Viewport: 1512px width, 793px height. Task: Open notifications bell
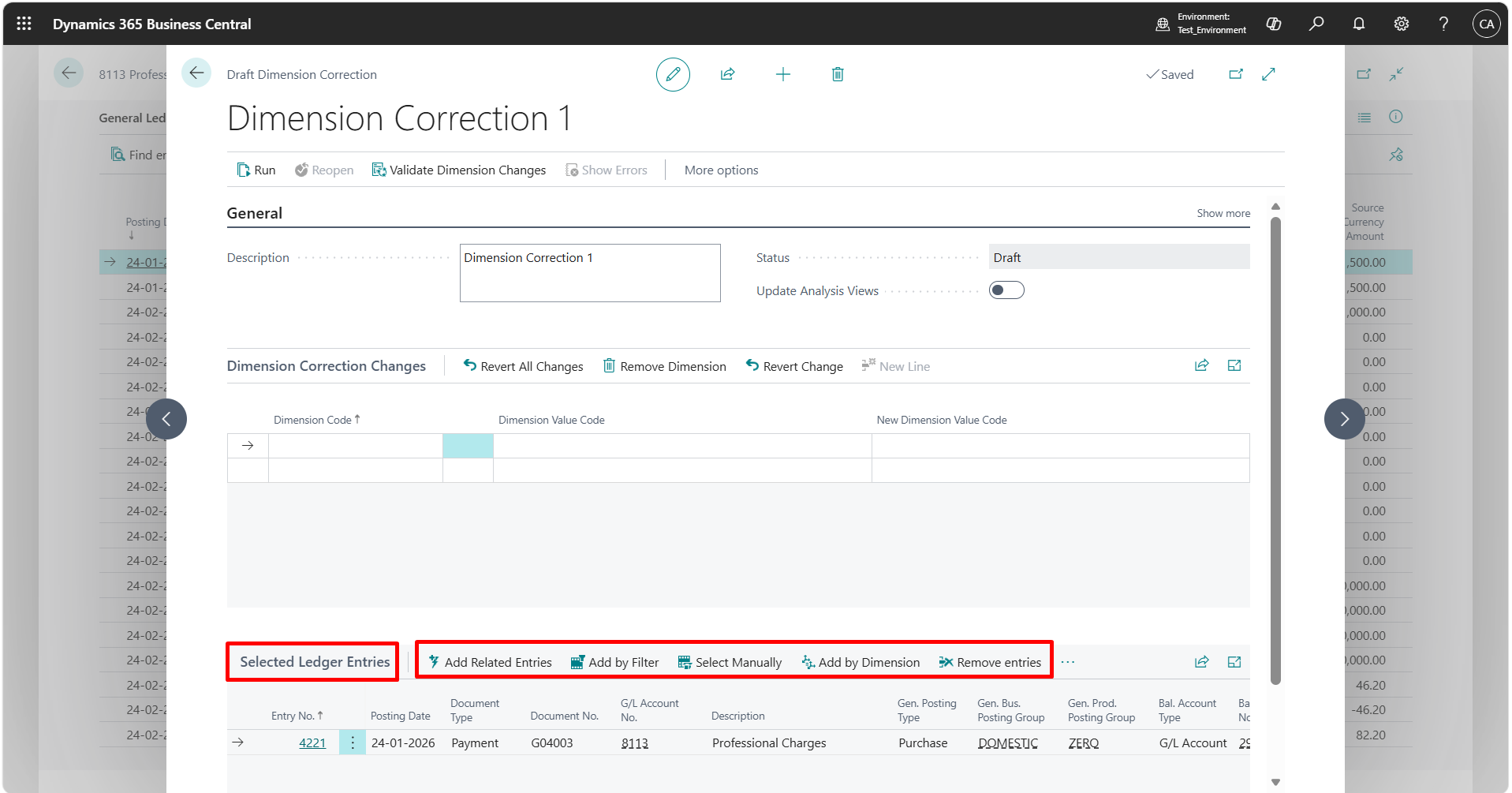1358,24
